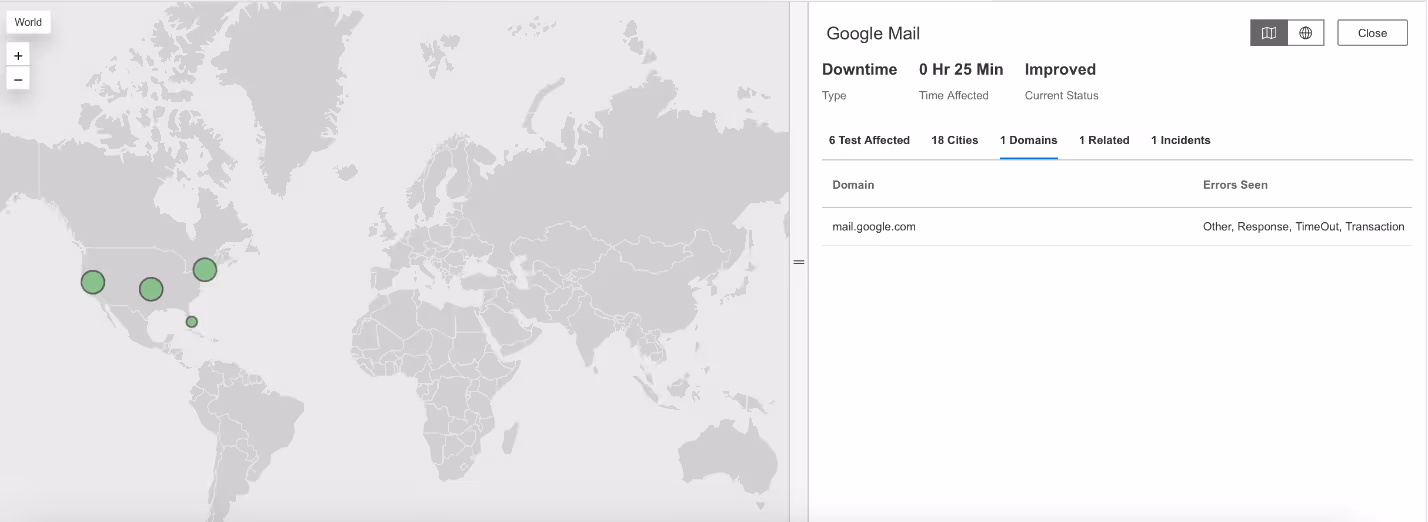Click the World breadcrumb button
Screen dimensions: 1428x522
pyautogui.click(x=28, y=22)
